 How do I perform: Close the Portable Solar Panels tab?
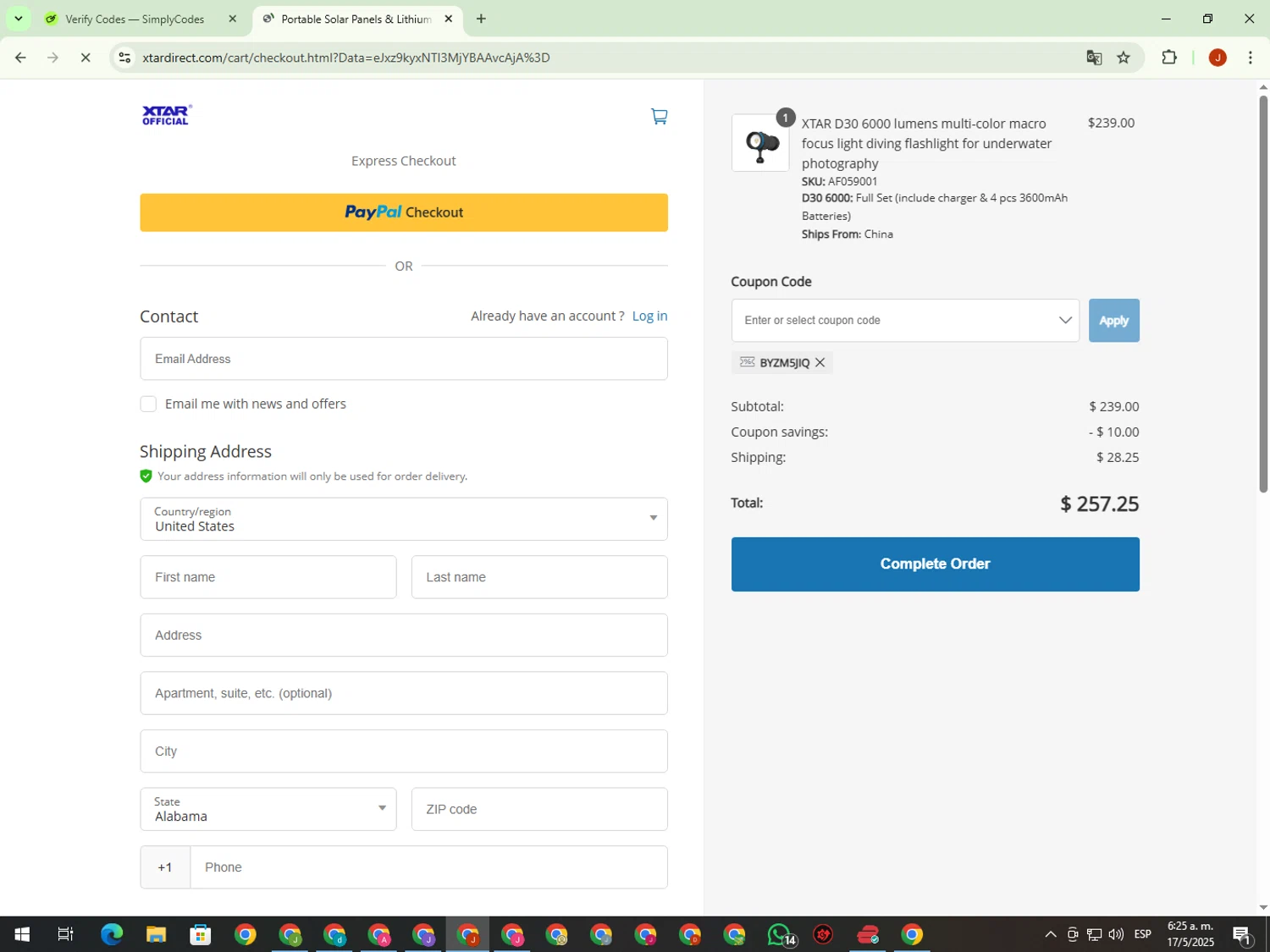click(449, 19)
